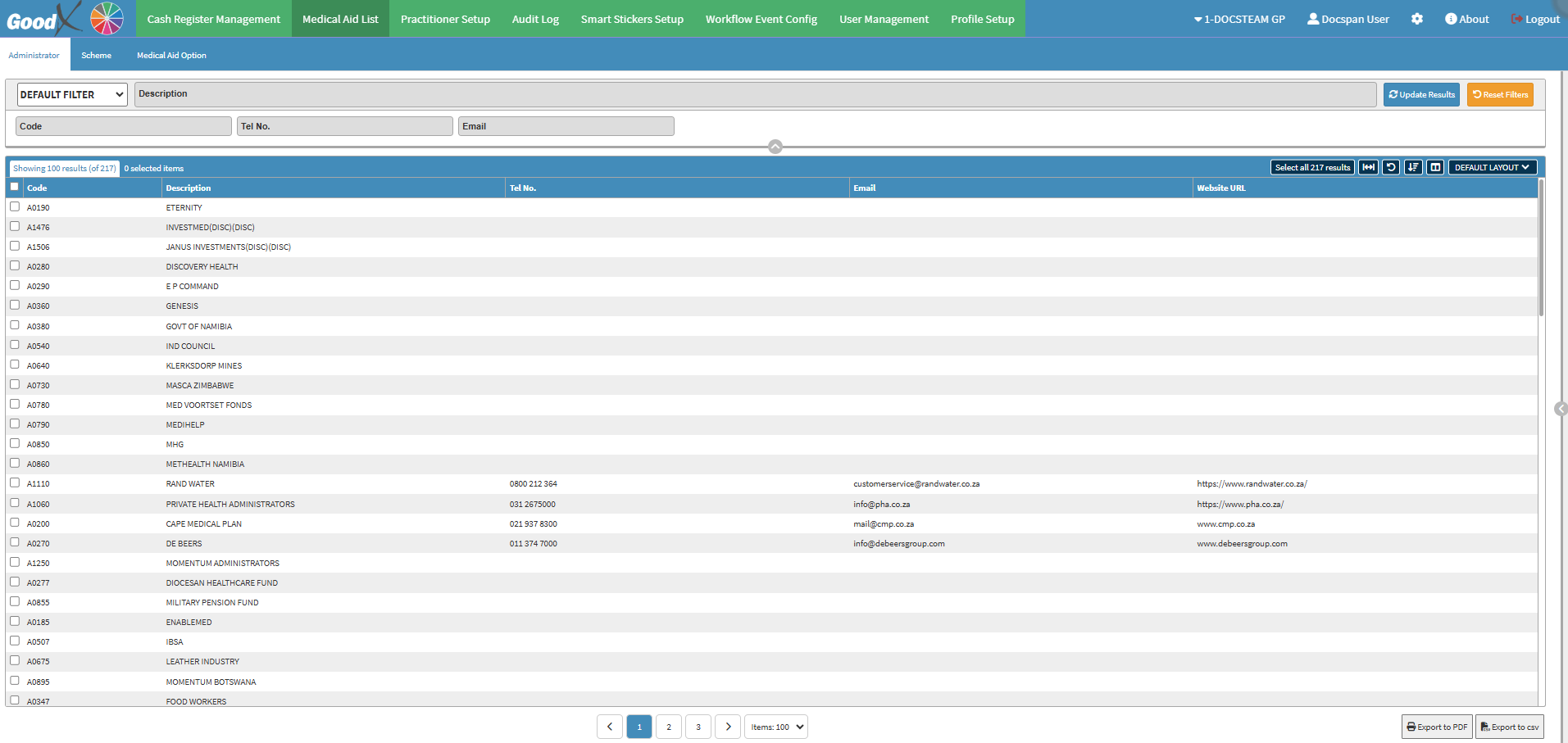Check the MOMENTUM BOTSWANA row checkbox
Viewport: 1568px width, 743px height.
tap(14, 681)
